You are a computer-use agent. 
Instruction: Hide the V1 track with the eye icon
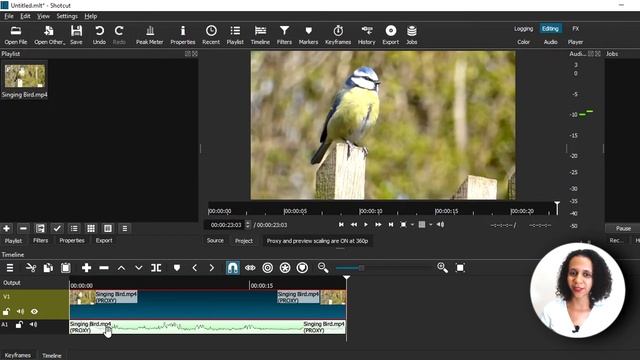[x=34, y=311]
